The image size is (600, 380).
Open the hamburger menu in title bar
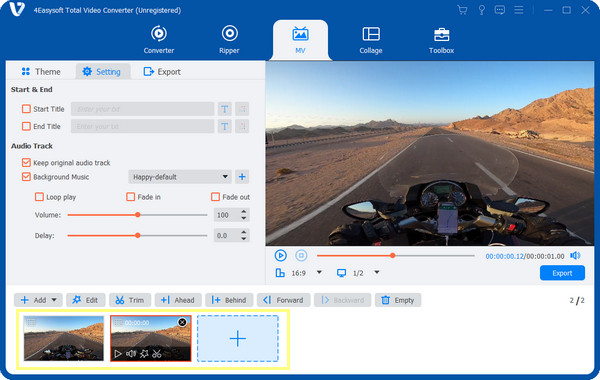click(518, 10)
